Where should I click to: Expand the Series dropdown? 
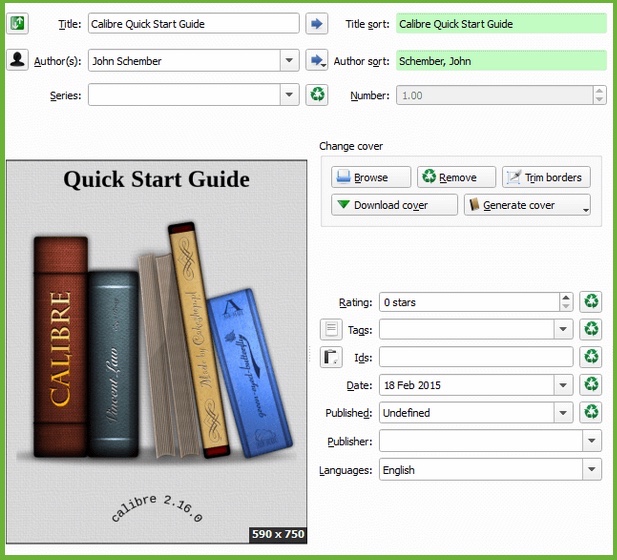[289, 94]
